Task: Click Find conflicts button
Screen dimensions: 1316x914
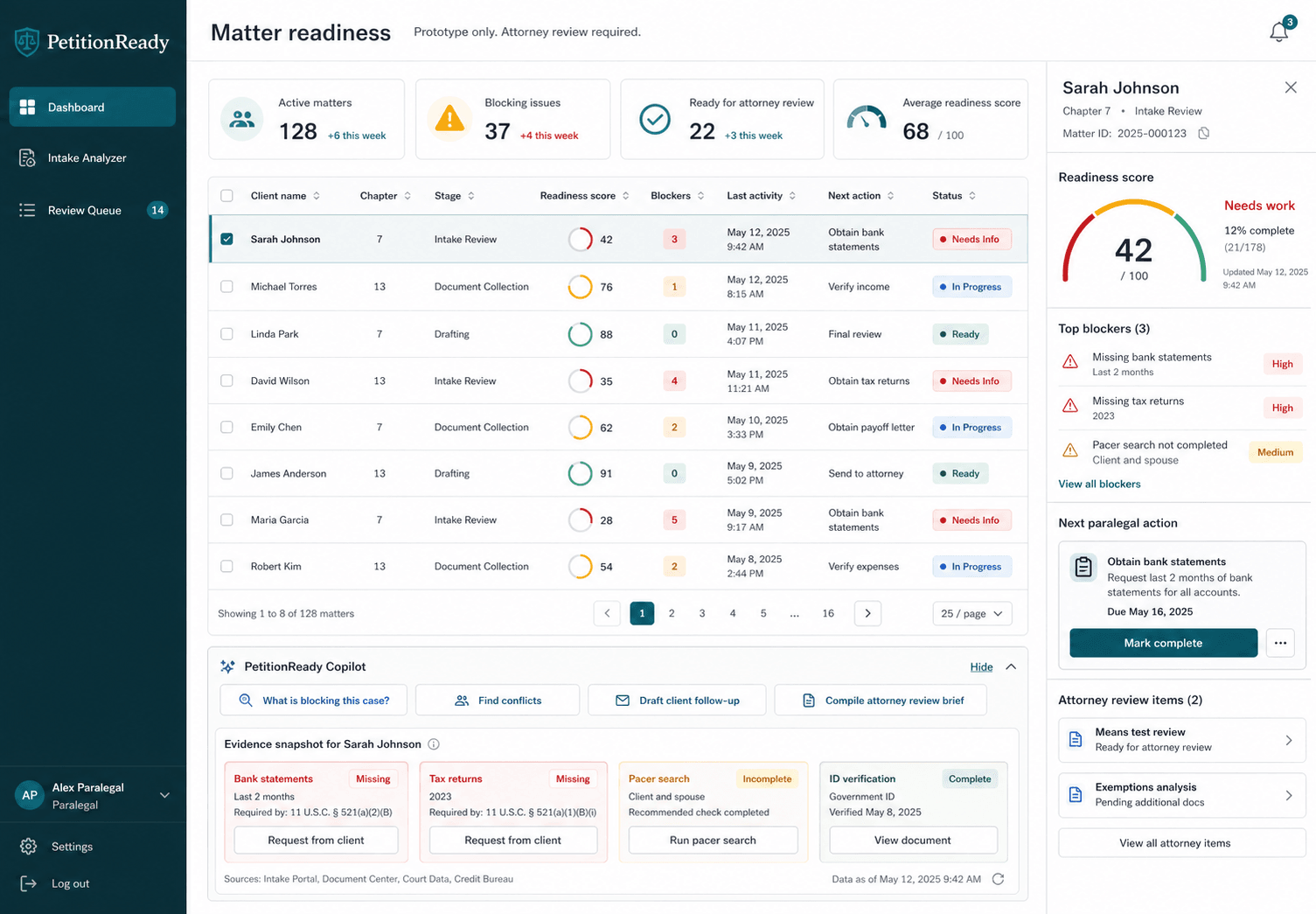Action: tap(498, 701)
